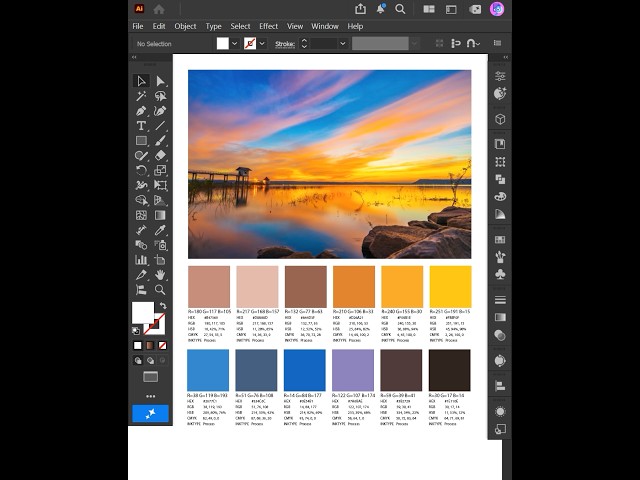
Task: Select the Zoom tool
Action: [x=160, y=290]
